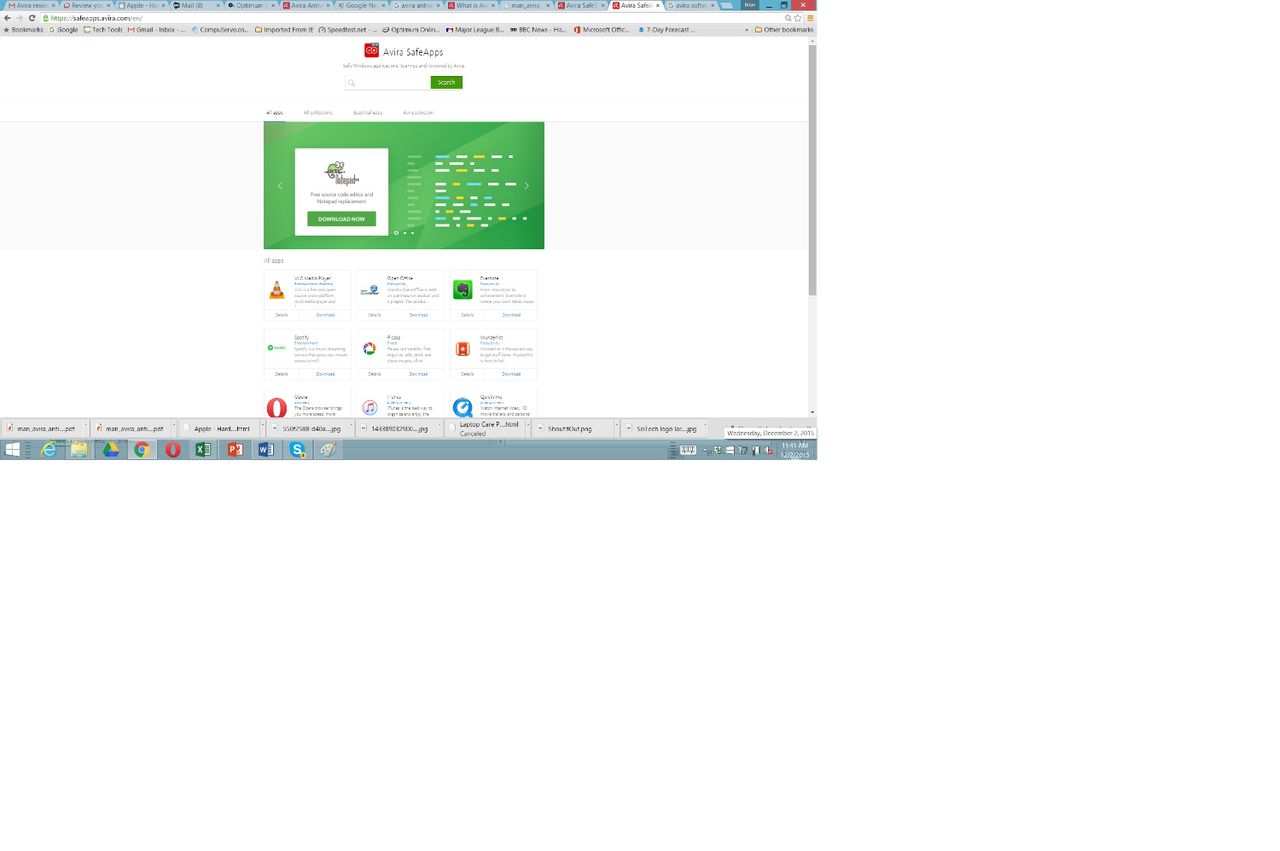Show previous banner slide

pyautogui.click(x=280, y=186)
